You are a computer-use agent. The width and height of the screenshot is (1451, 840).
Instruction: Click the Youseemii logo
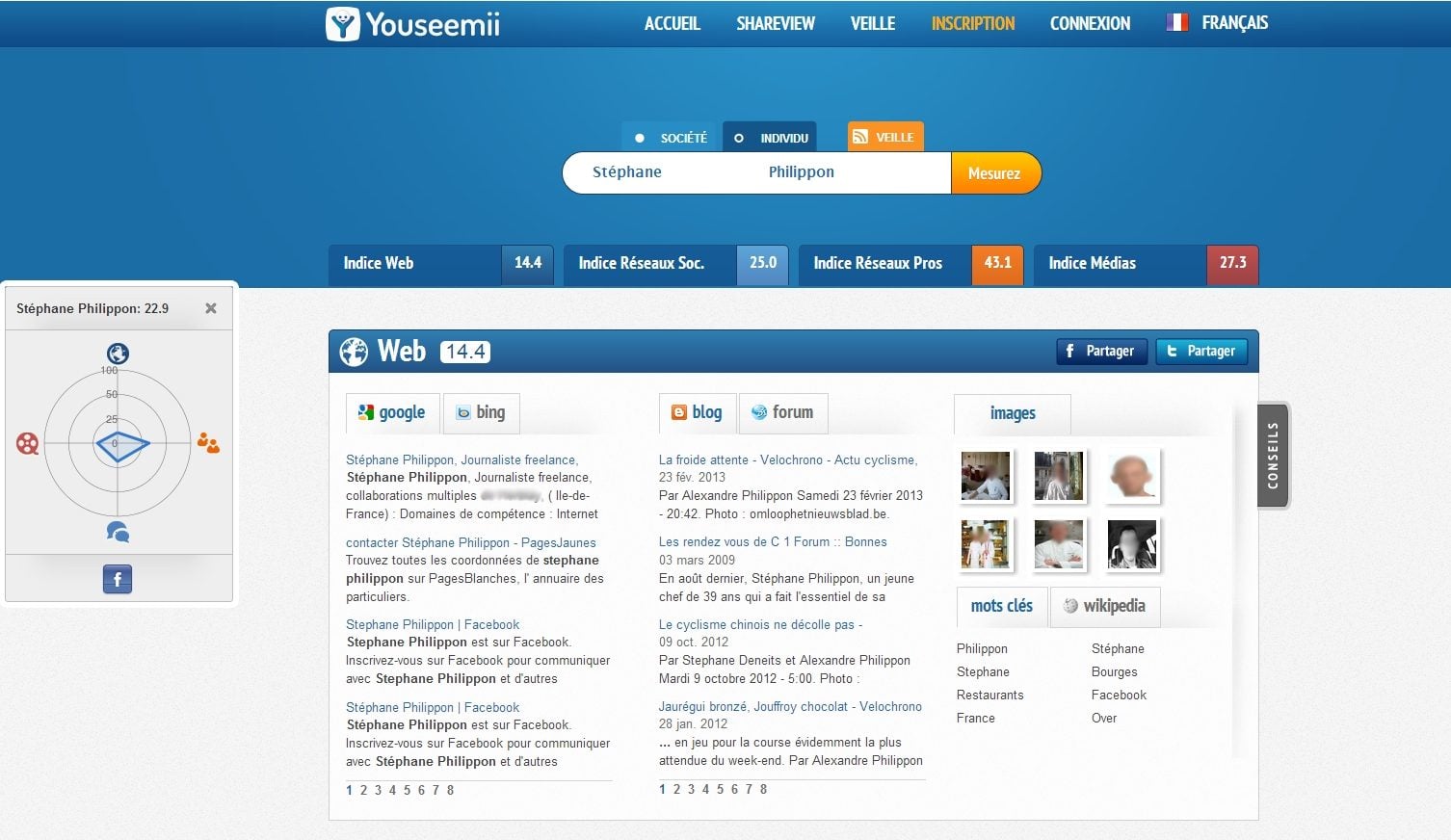[x=412, y=24]
